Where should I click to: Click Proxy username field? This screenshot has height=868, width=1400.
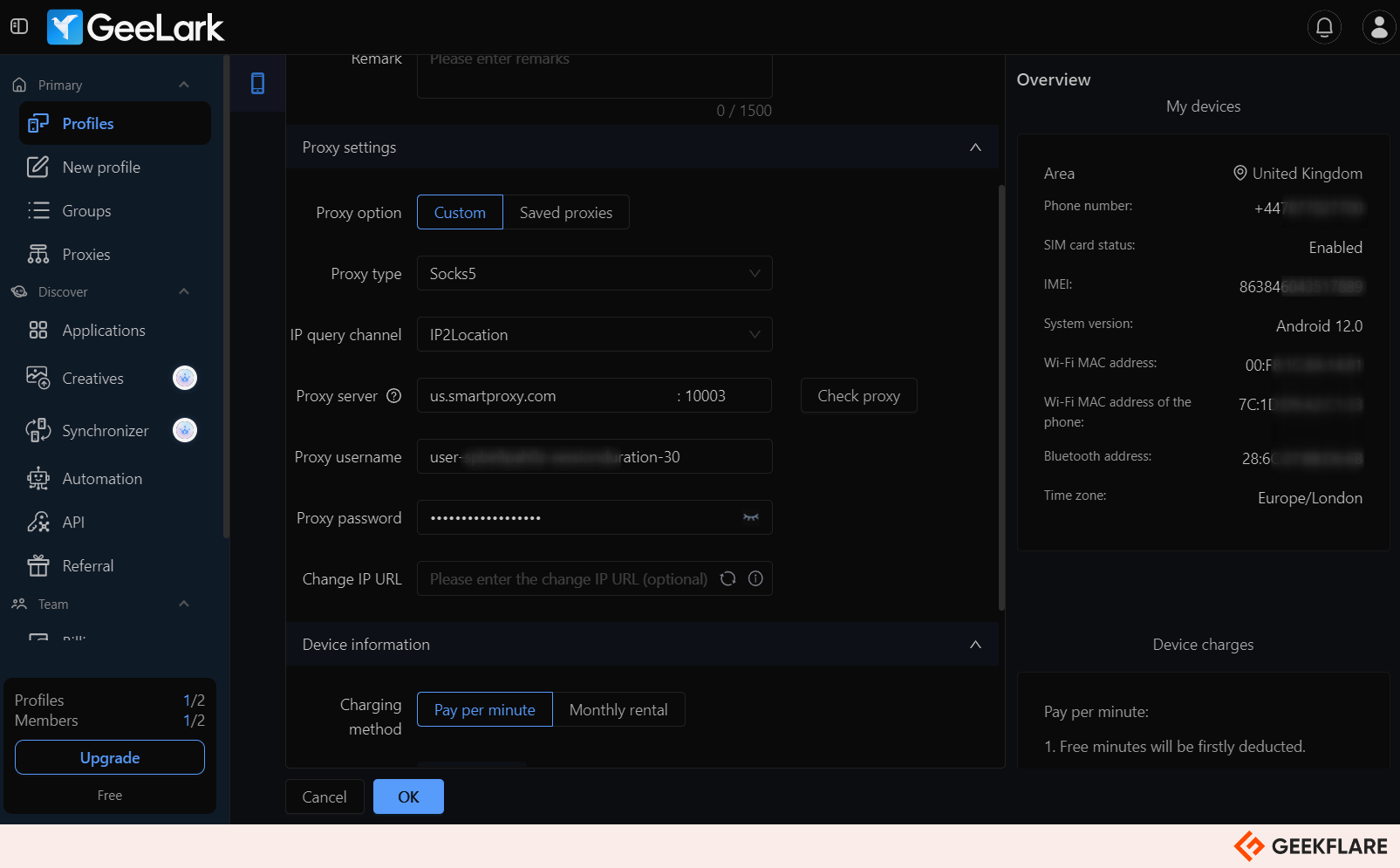click(595, 456)
